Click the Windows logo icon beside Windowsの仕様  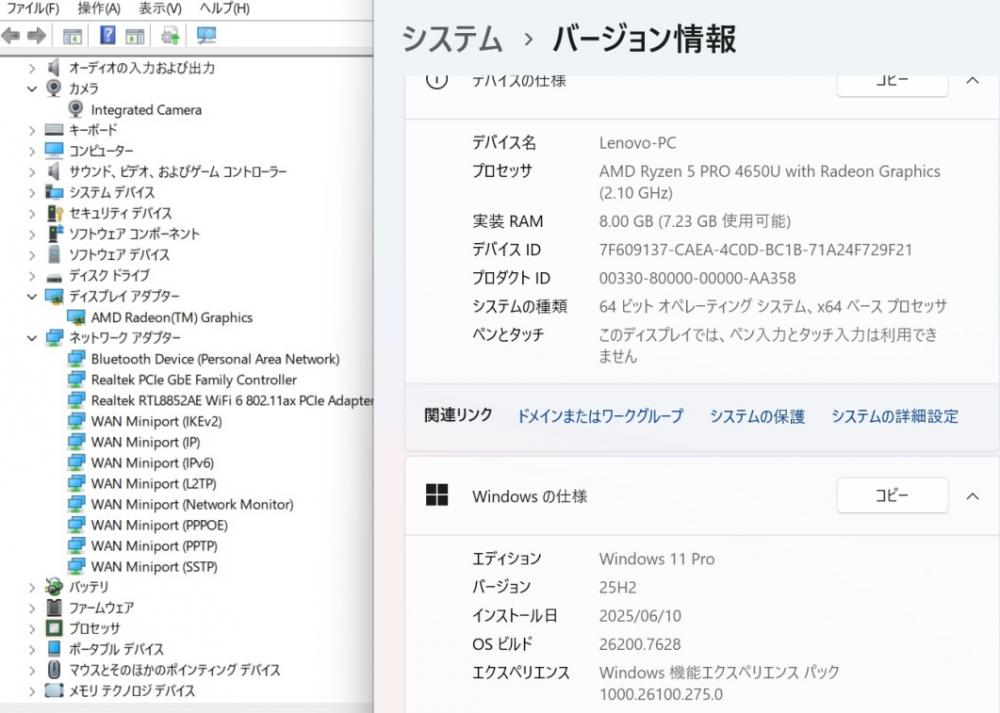pos(437,495)
